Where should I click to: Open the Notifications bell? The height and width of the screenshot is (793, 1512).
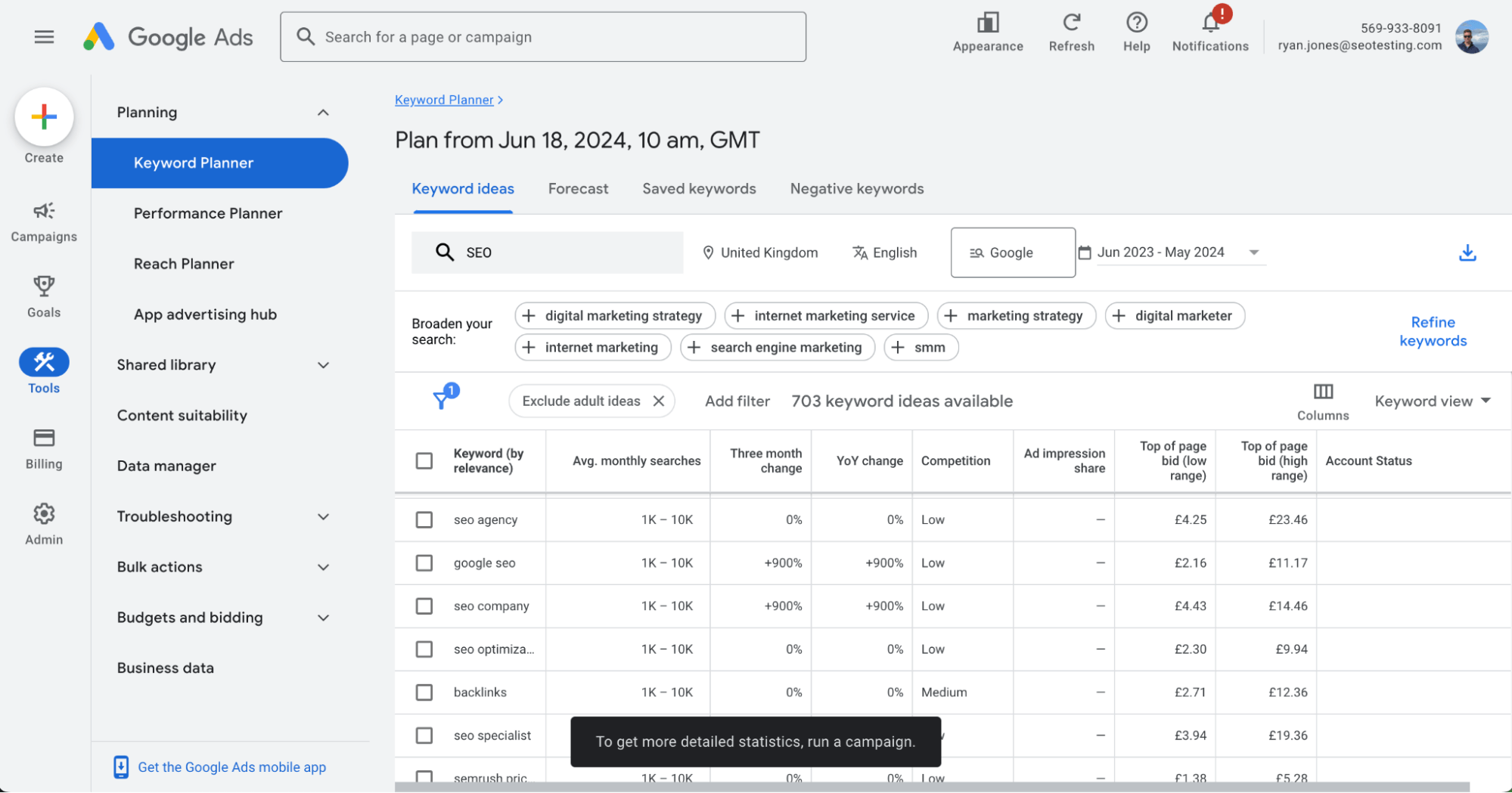(1210, 23)
